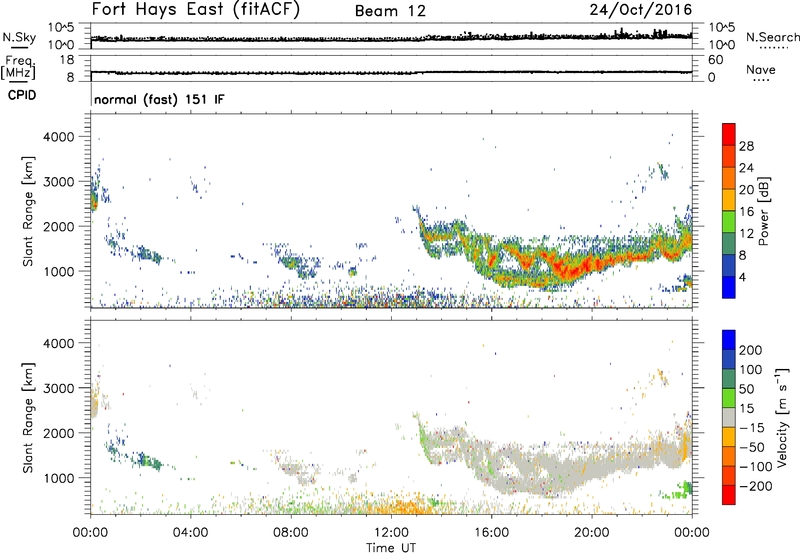
Task: Click the date '24/Oct/2016'
Action: click(641, 10)
